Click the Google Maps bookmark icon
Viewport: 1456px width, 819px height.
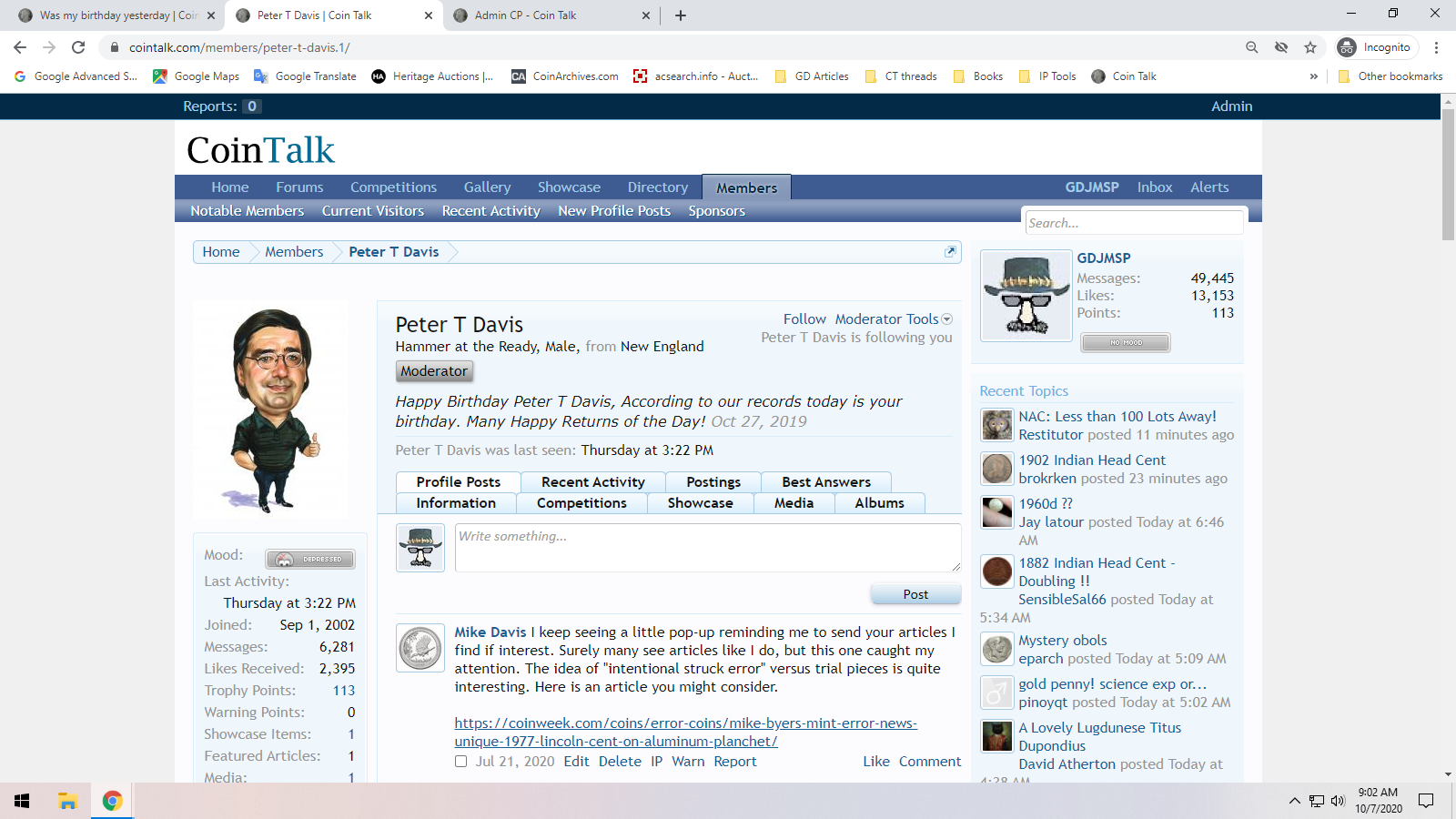point(160,76)
